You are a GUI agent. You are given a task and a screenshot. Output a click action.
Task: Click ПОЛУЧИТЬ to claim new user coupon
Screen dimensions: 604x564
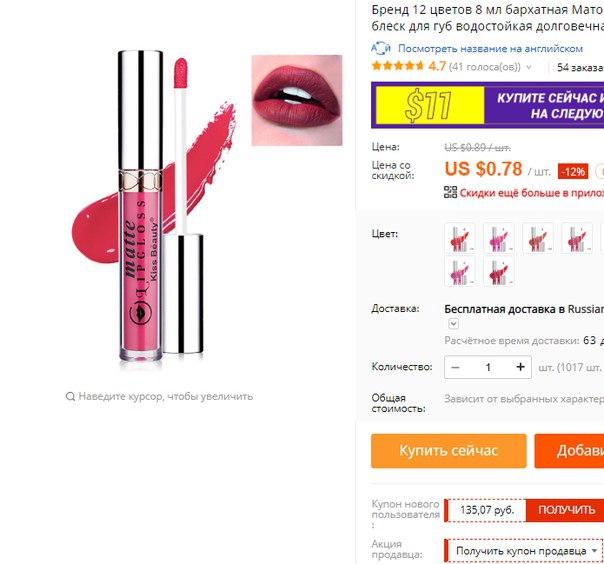(565, 510)
